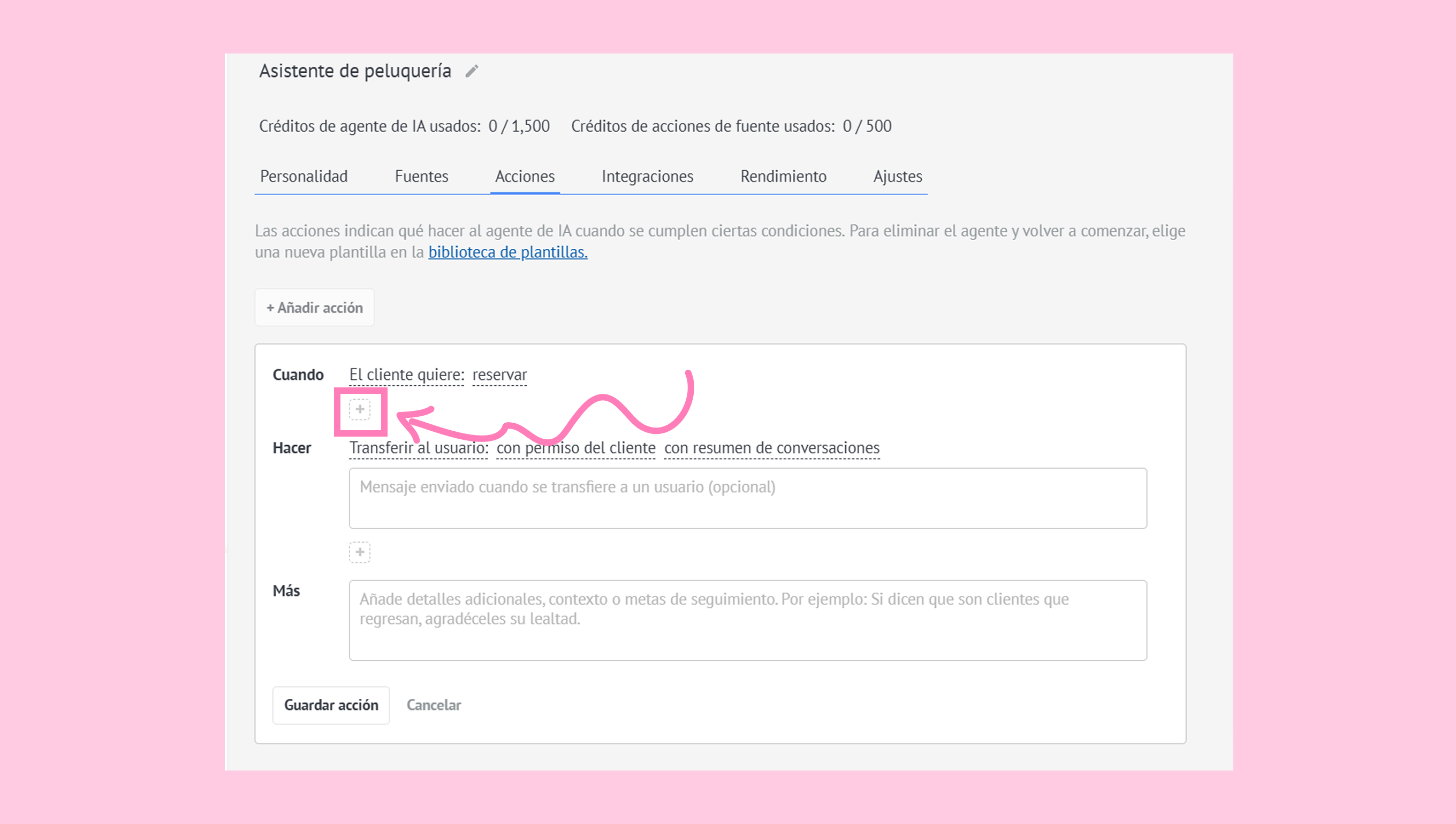Switch to the Ajustes tab

click(897, 177)
